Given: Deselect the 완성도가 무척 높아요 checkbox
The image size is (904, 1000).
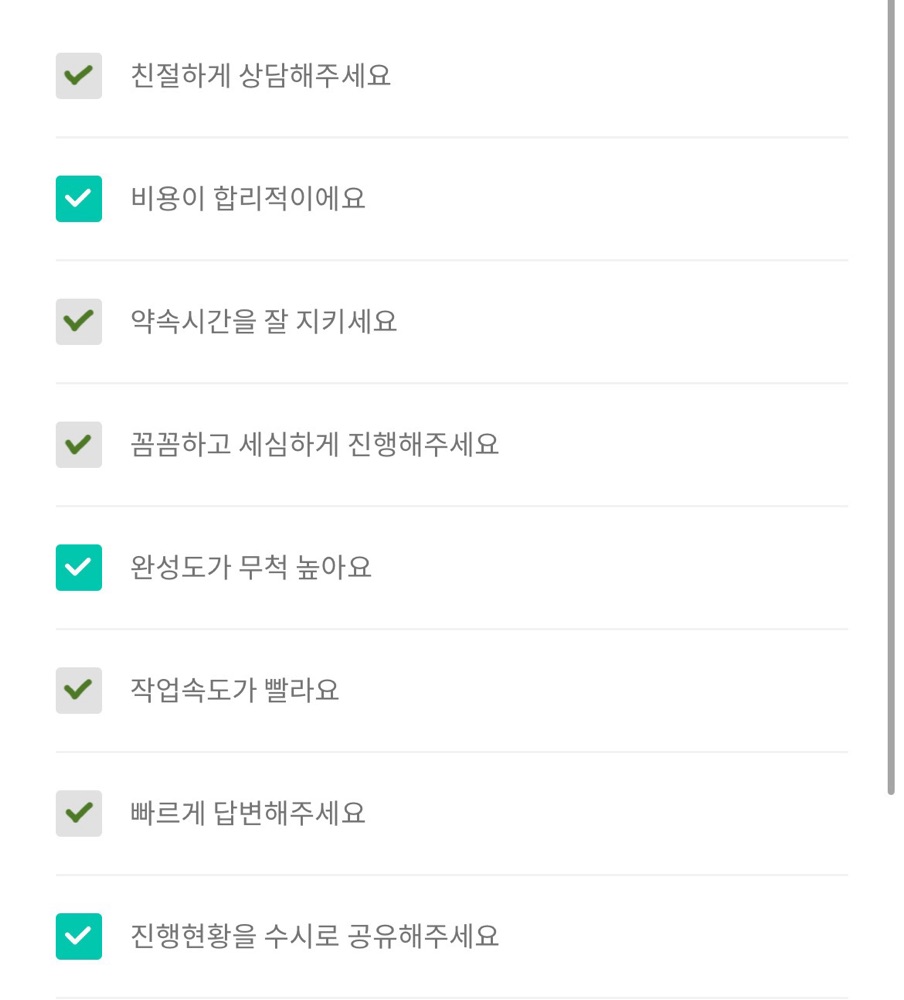Looking at the screenshot, I should pos(78,568).
